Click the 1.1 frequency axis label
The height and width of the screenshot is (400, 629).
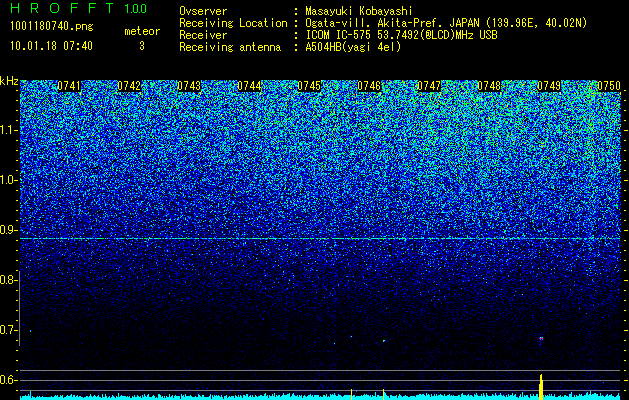click(8, 130)
